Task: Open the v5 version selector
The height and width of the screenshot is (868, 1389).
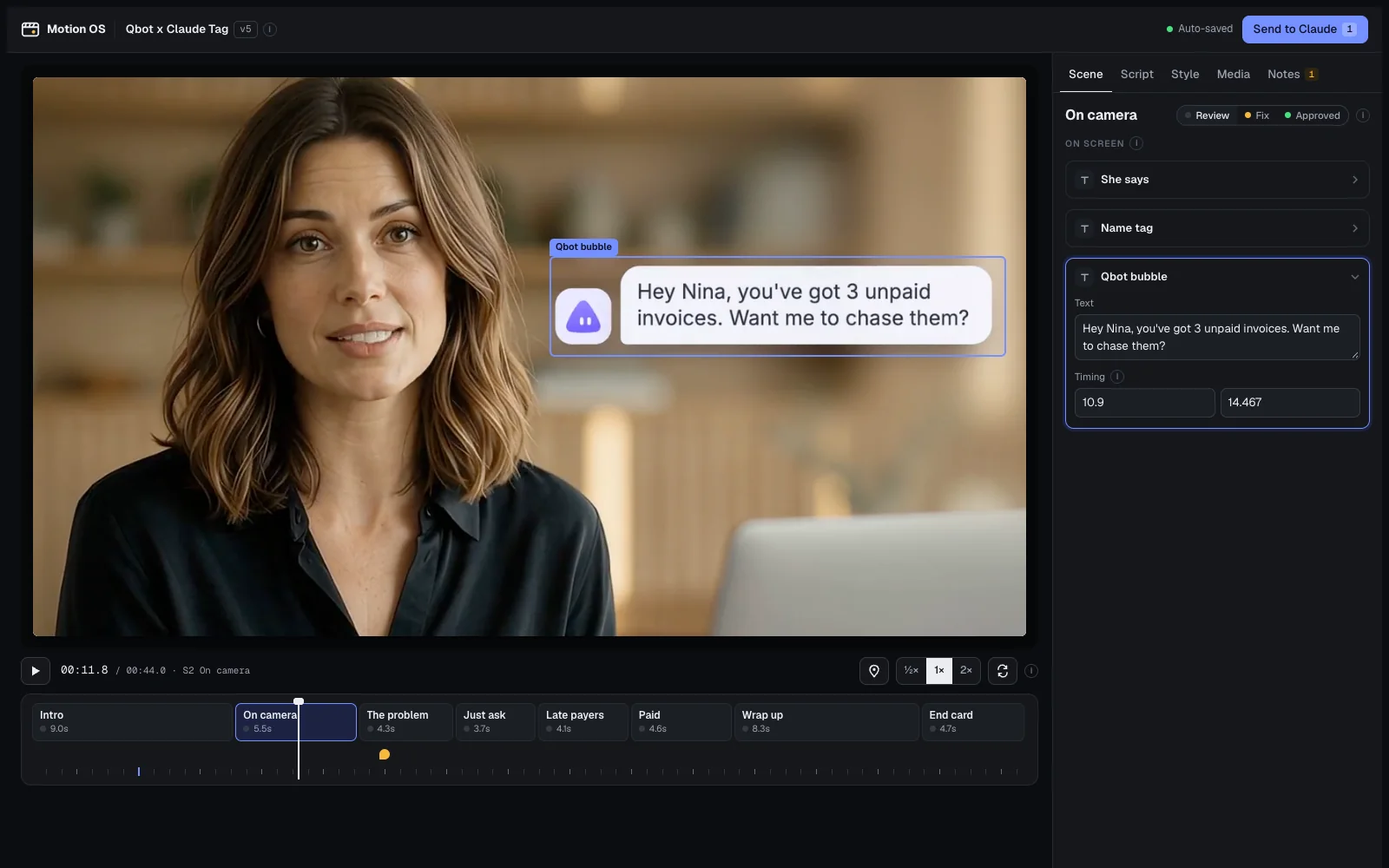Action: pos(246,30)
